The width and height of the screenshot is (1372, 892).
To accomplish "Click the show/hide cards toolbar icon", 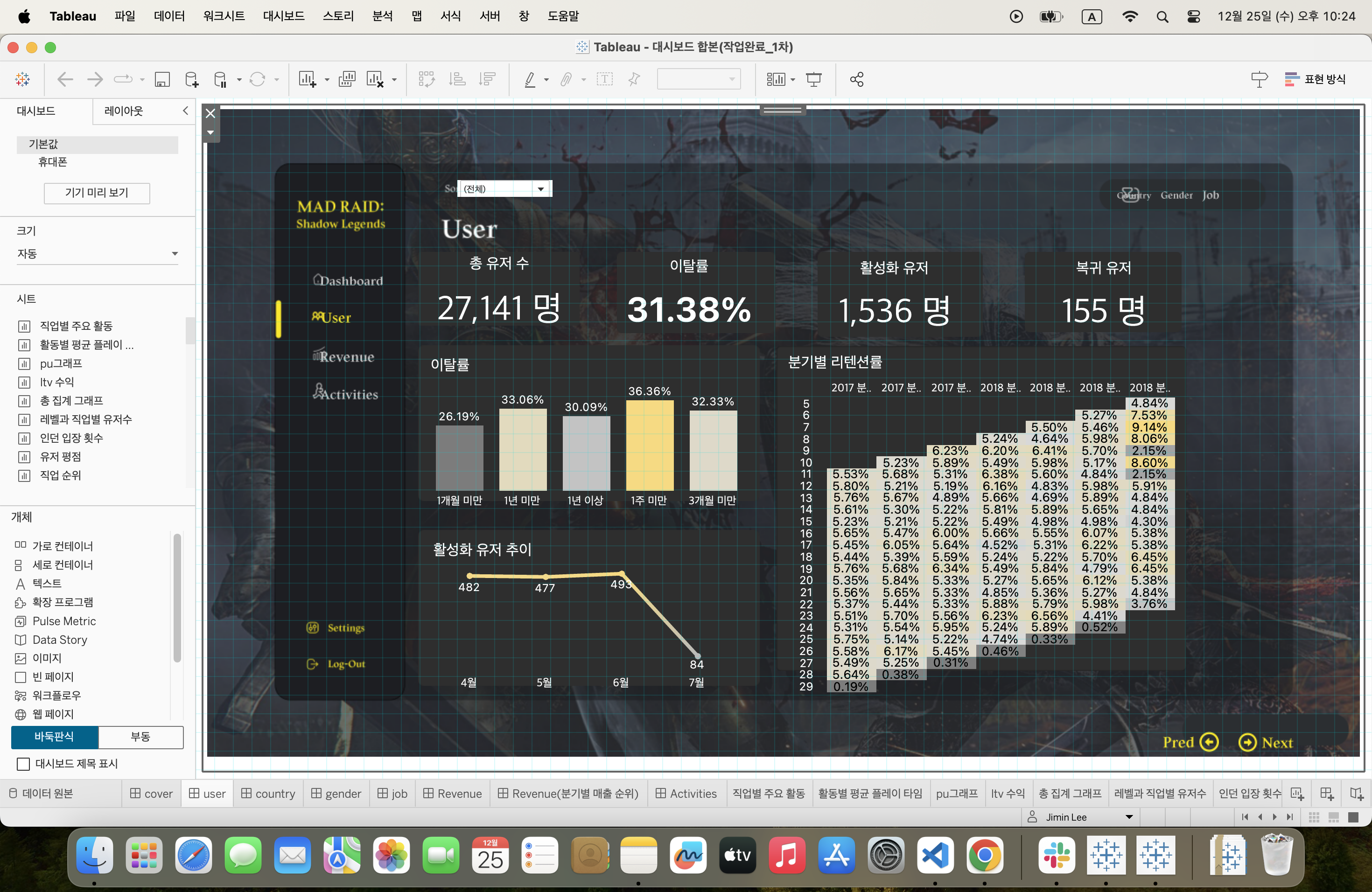I will click(776, 79).
